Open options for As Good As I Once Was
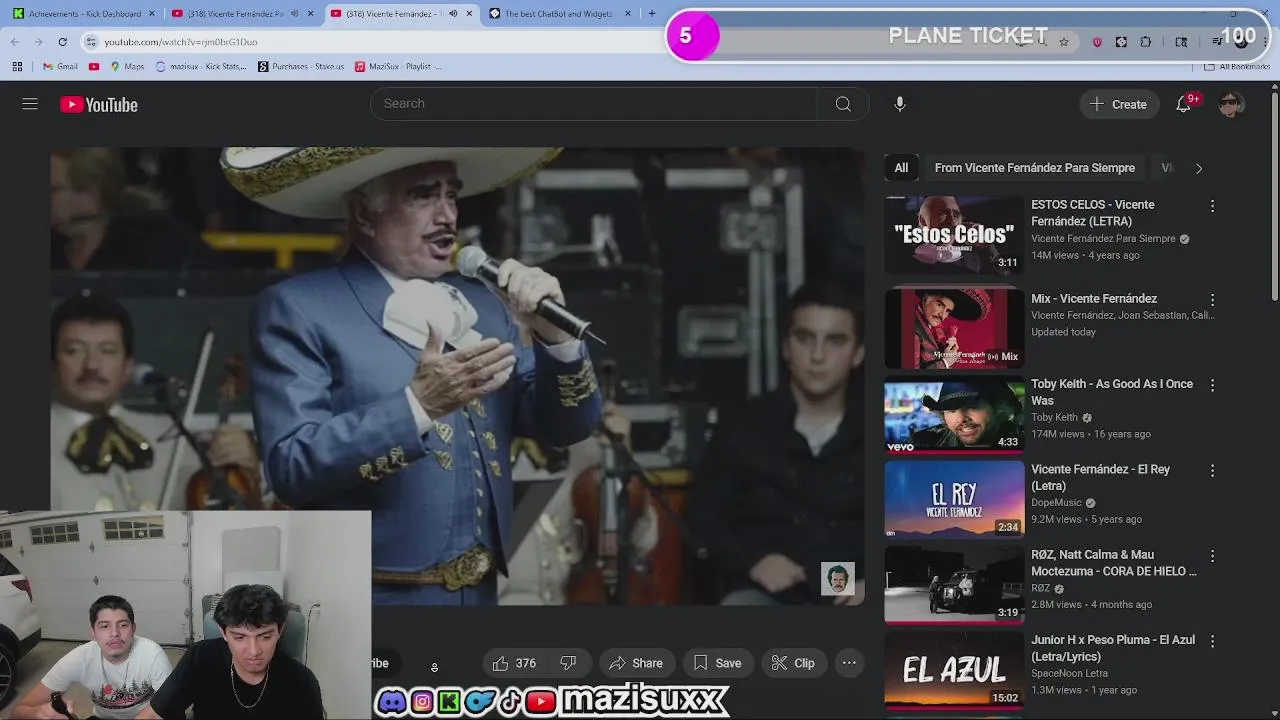Image resolution: width=1280 pixels, height=720 pixels. 1212,385
